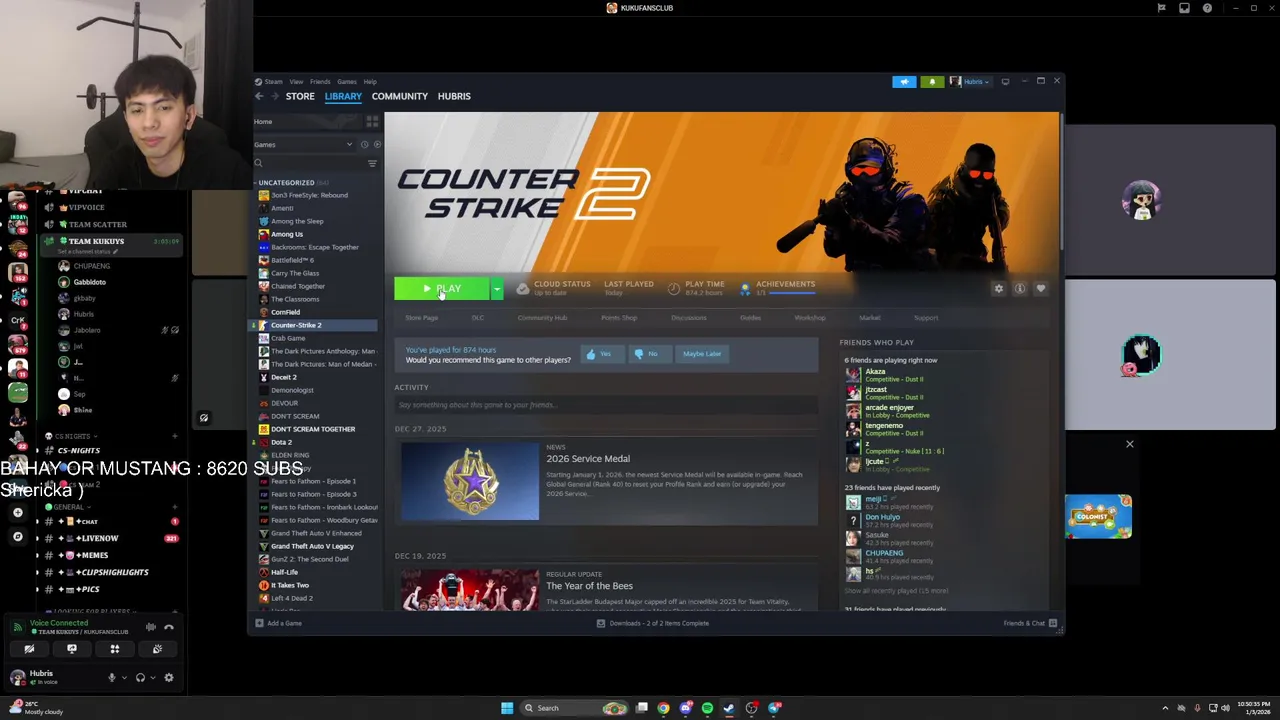Open Discord activities button

[115, 649]
